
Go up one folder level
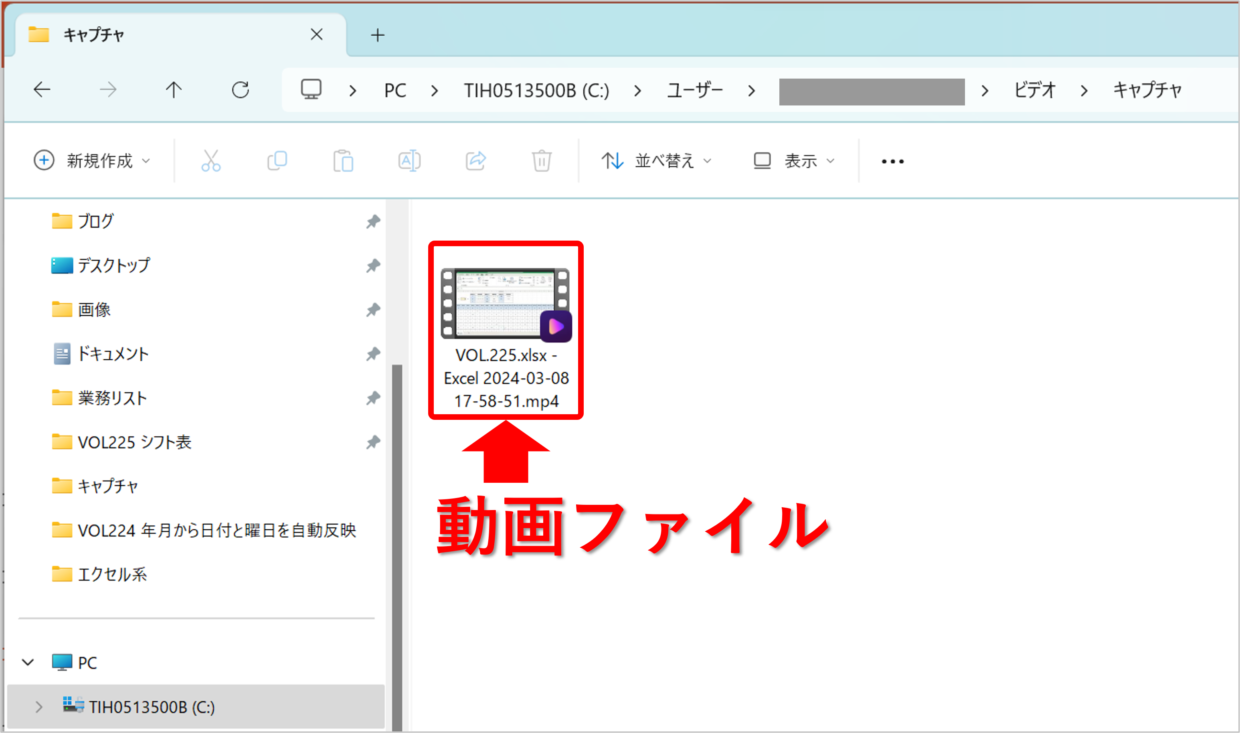click(174, 90)
